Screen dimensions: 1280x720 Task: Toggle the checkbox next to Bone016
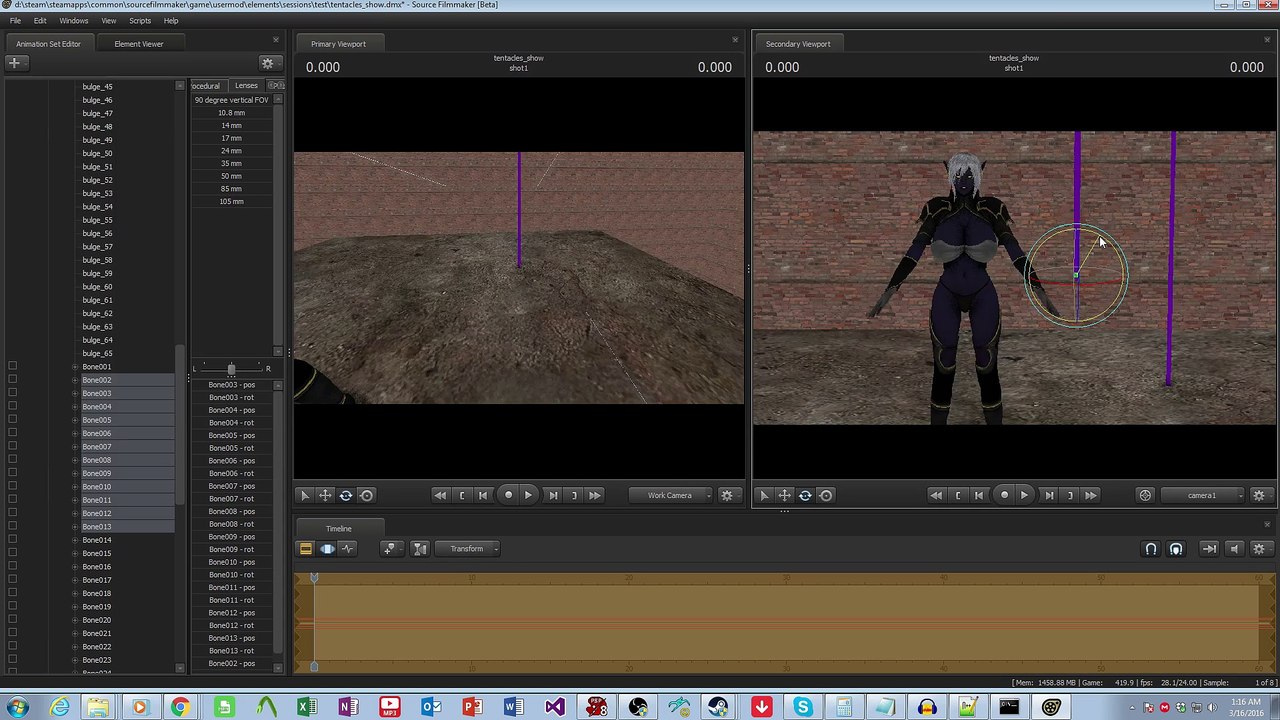12,567
